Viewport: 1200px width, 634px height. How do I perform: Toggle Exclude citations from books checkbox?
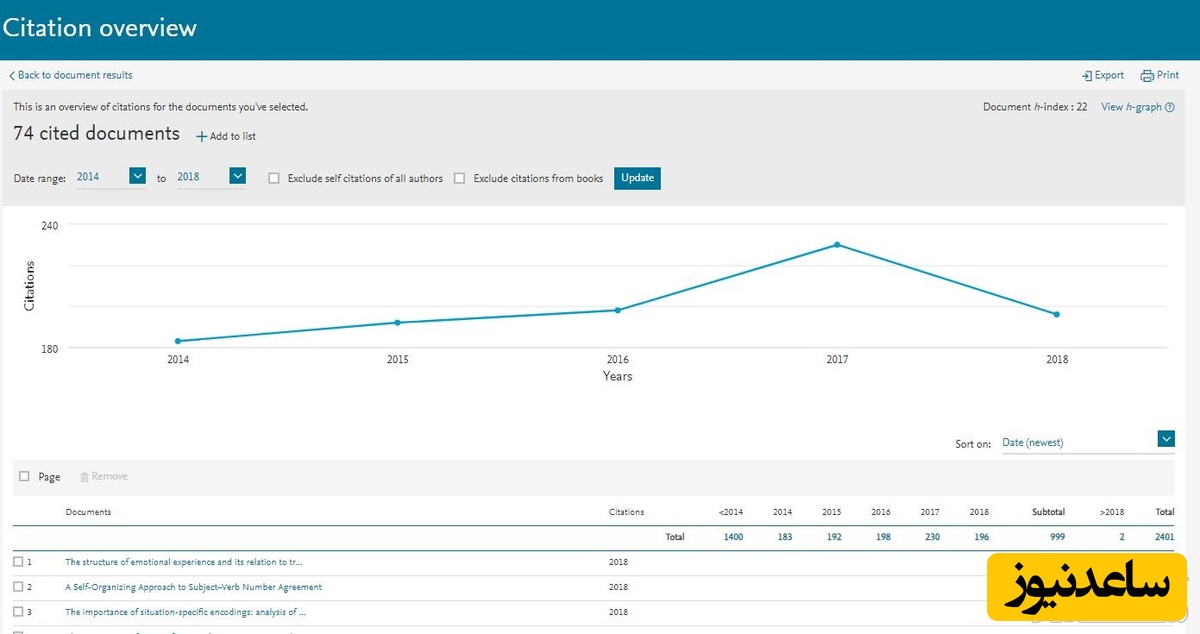point(460,179)
